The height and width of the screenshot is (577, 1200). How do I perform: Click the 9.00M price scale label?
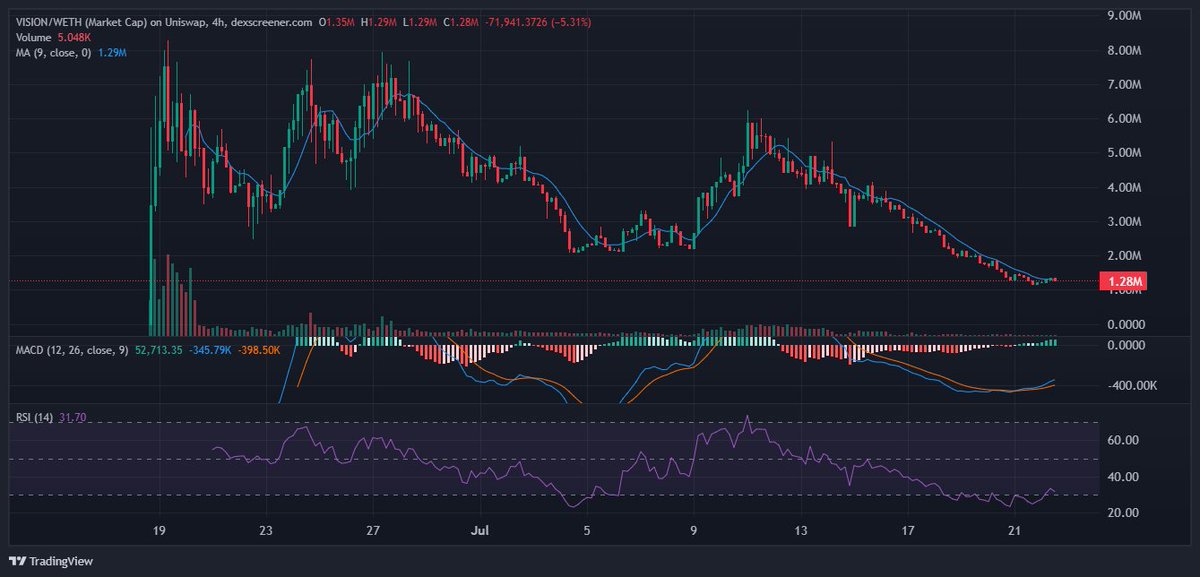click(1122, 14)
